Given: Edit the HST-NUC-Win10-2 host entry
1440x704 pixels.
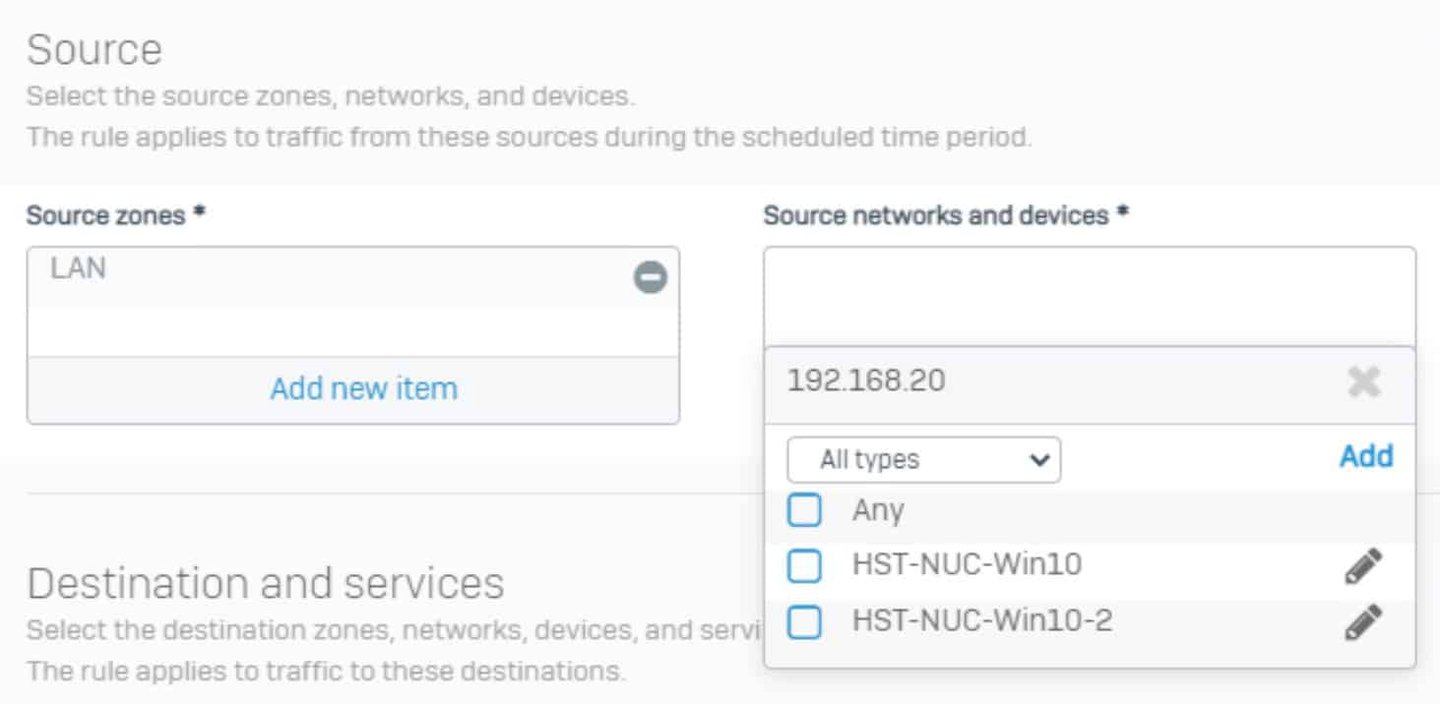Looking at the screenshot, I should pos(1363,622).
